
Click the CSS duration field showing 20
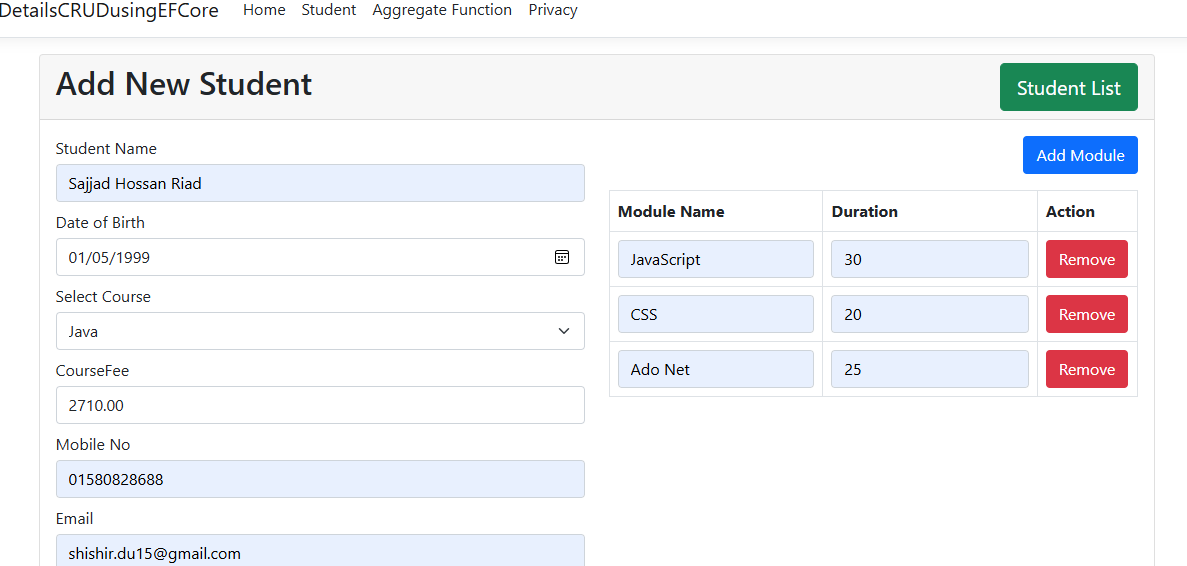tap(930, 314)
